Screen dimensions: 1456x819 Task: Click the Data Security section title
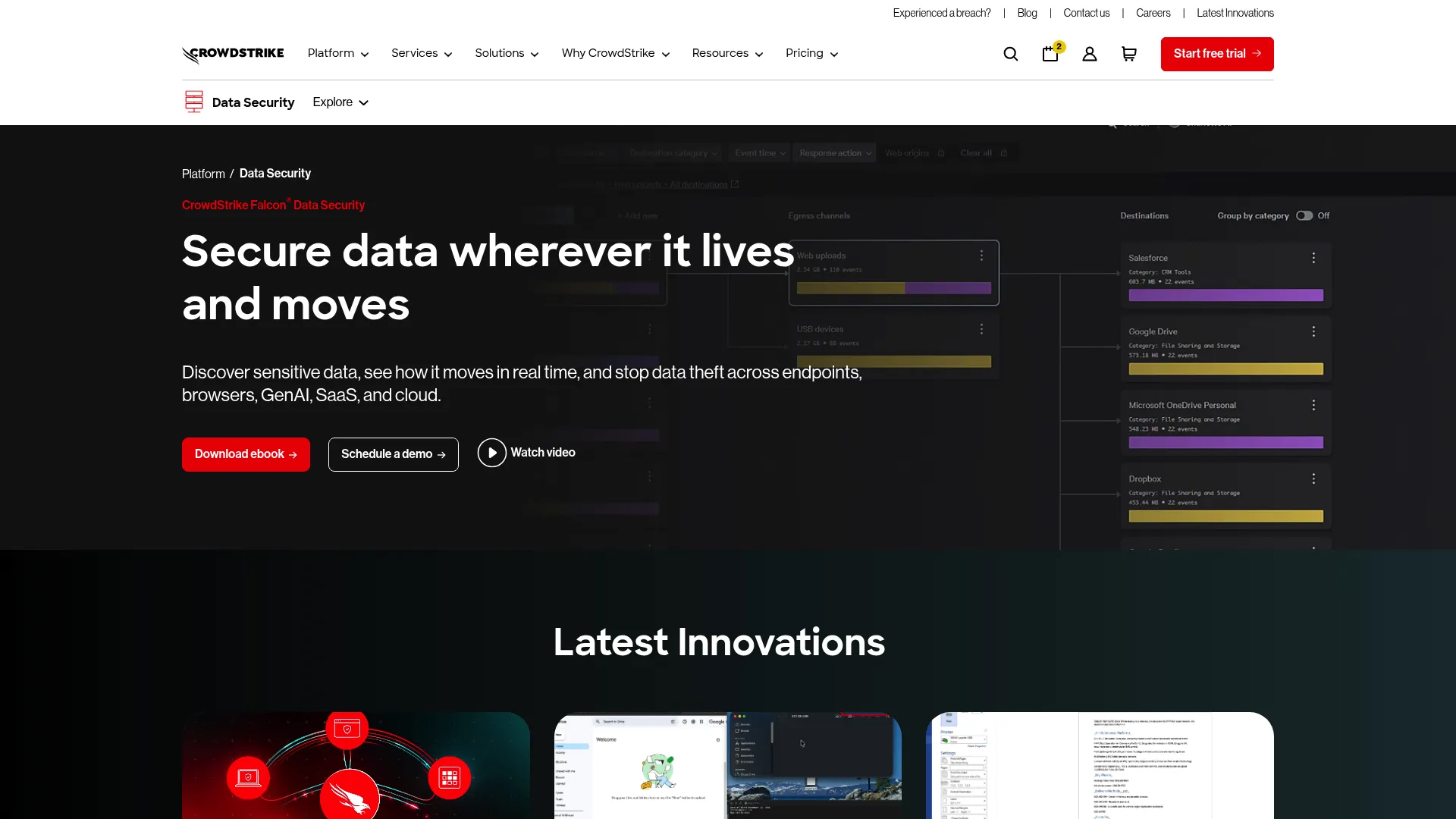pyautogui.click(x=253, y=102)
